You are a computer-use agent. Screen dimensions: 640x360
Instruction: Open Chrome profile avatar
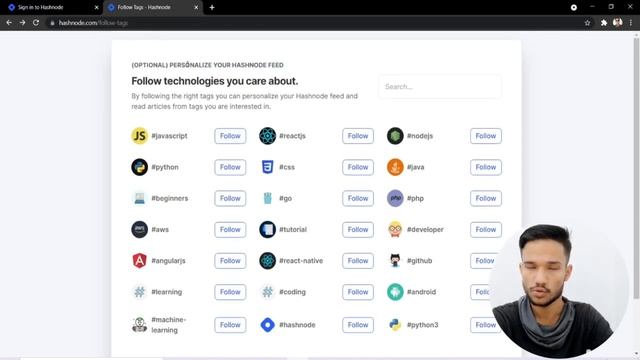click(618, 22)
